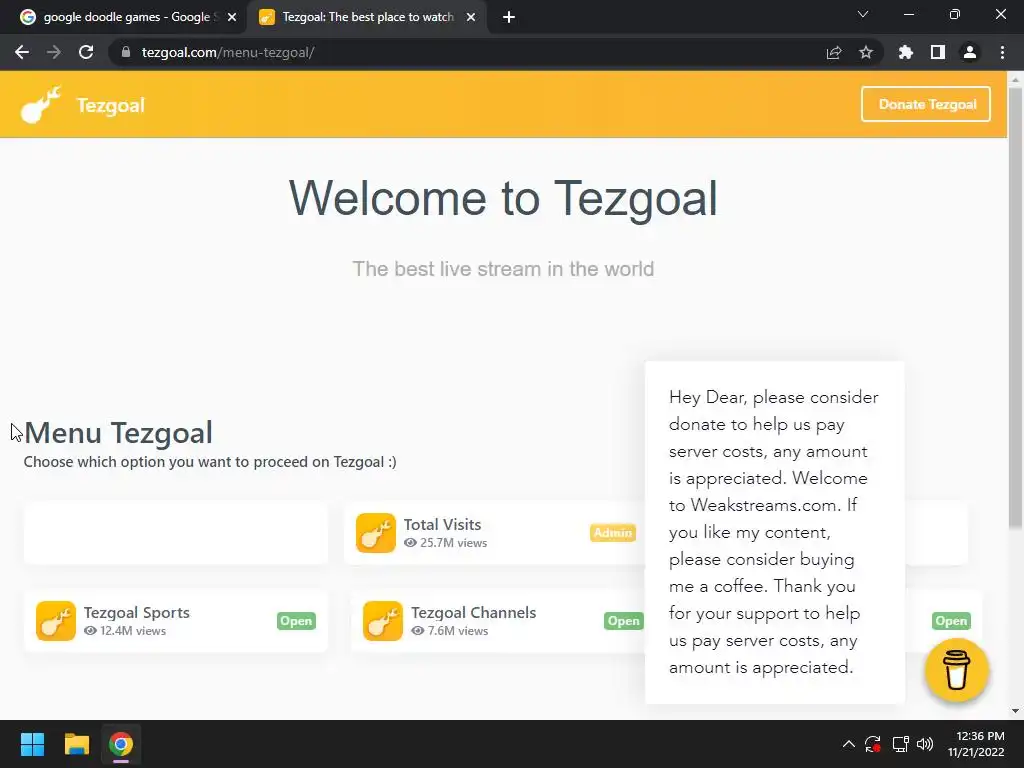Share this page using the share icon

coord(834,52)
